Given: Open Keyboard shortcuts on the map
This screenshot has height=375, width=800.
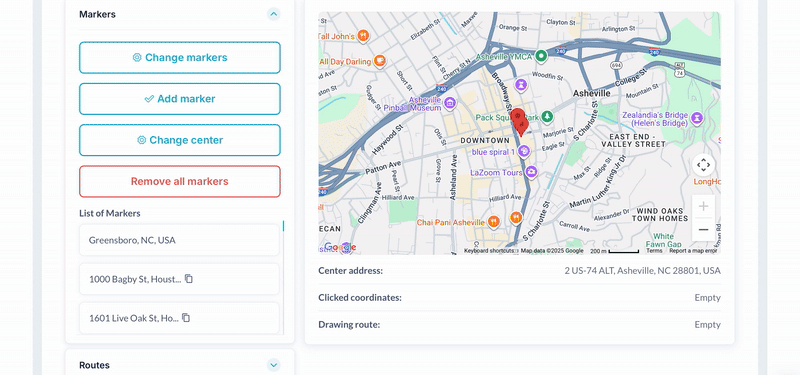Looking at the screenshot, I should [489, 251].
